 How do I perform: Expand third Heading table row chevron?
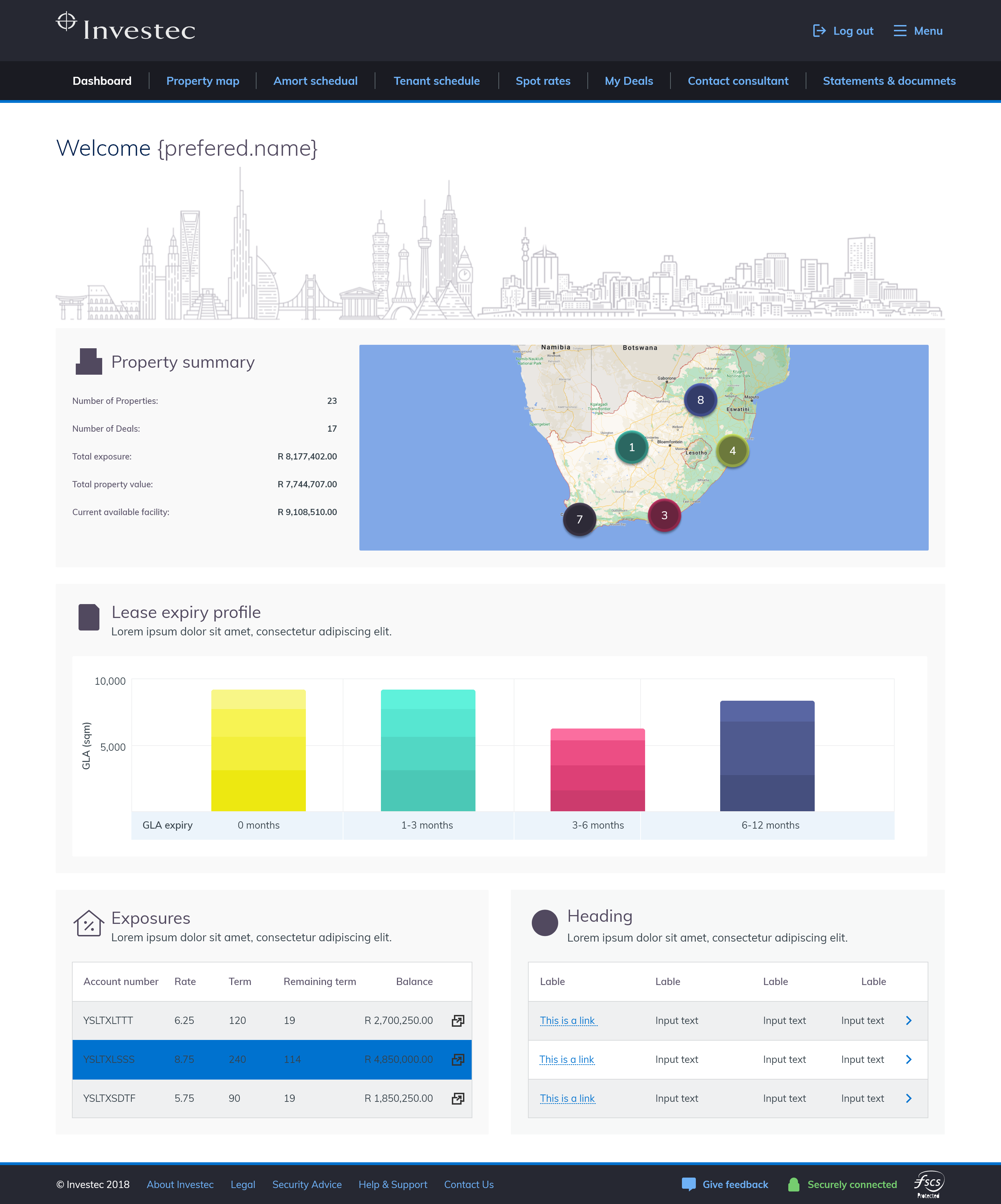point(909,1098)
